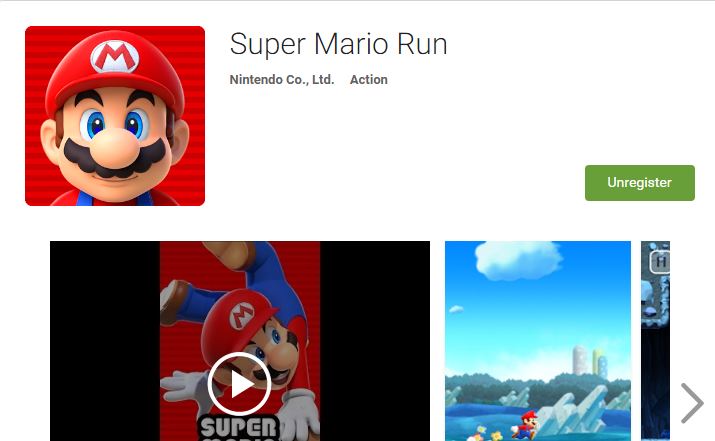Click the M emblem on app icon cap
Viewport: 715px width, 441px height.
(x=114, y=57)
